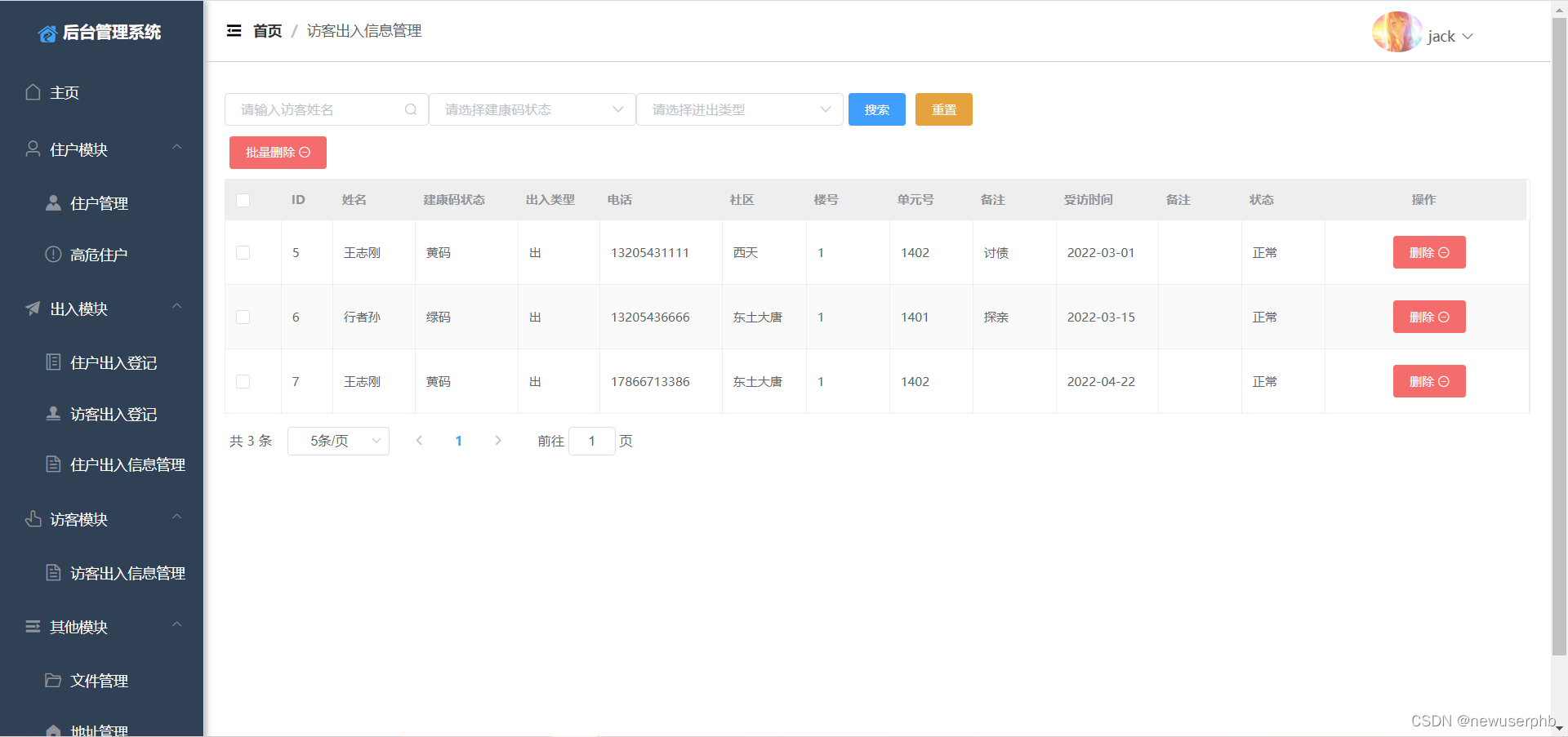
Task: Click the 批量删除 button
Action: pyautogui.click(x=278, y=153)
